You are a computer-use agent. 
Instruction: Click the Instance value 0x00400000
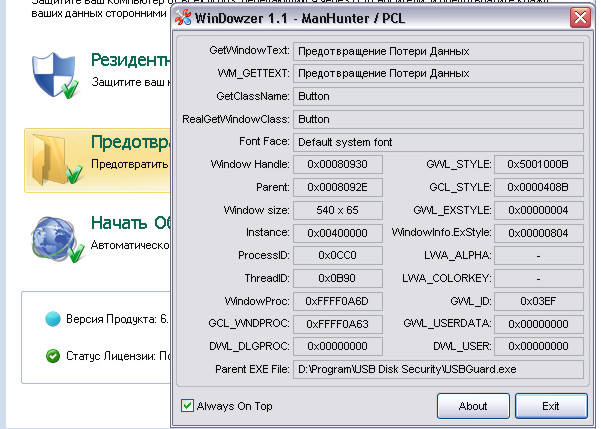tap(338, 233)
